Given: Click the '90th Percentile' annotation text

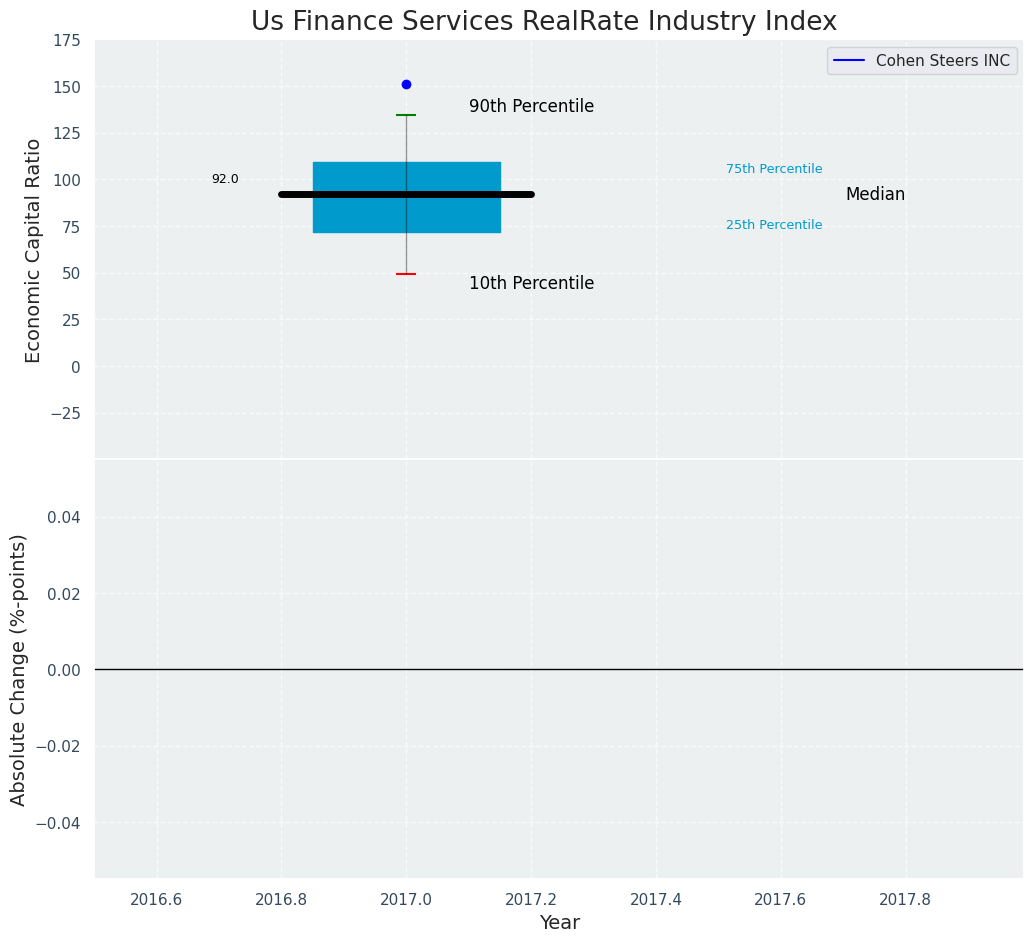Looking at the screenshot, I should (531, 107).
